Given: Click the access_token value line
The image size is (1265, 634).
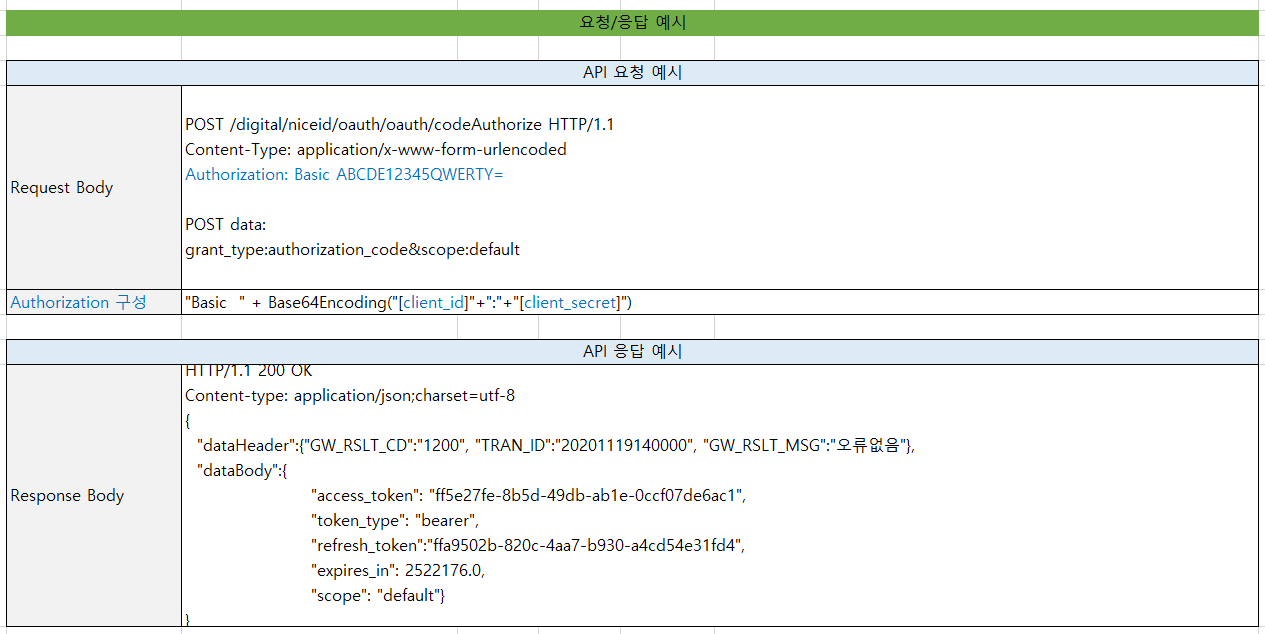Looking at the screenshot, I should (x=529, y=496).
